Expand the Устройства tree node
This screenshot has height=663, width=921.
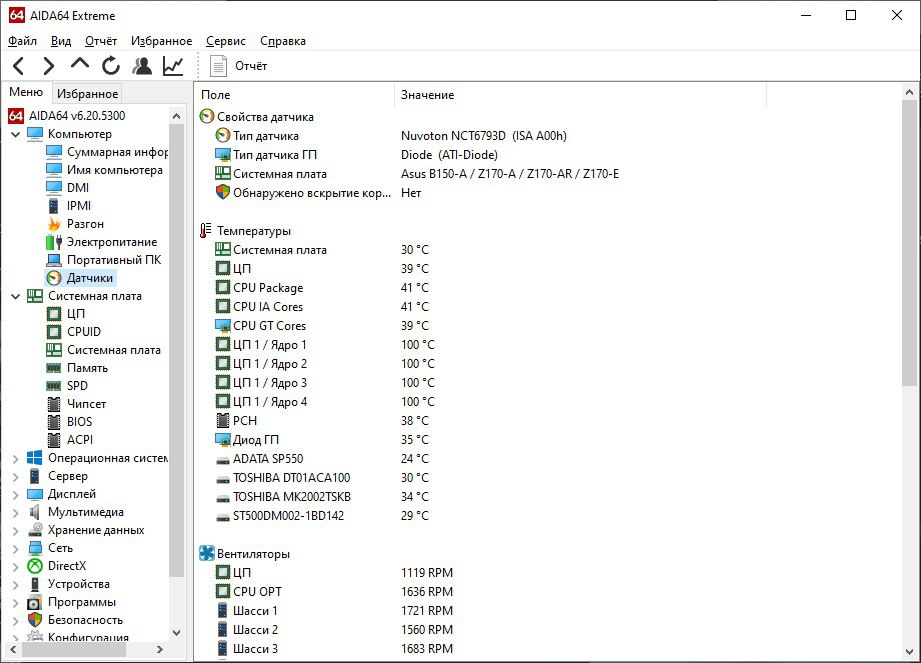(16, 585)
